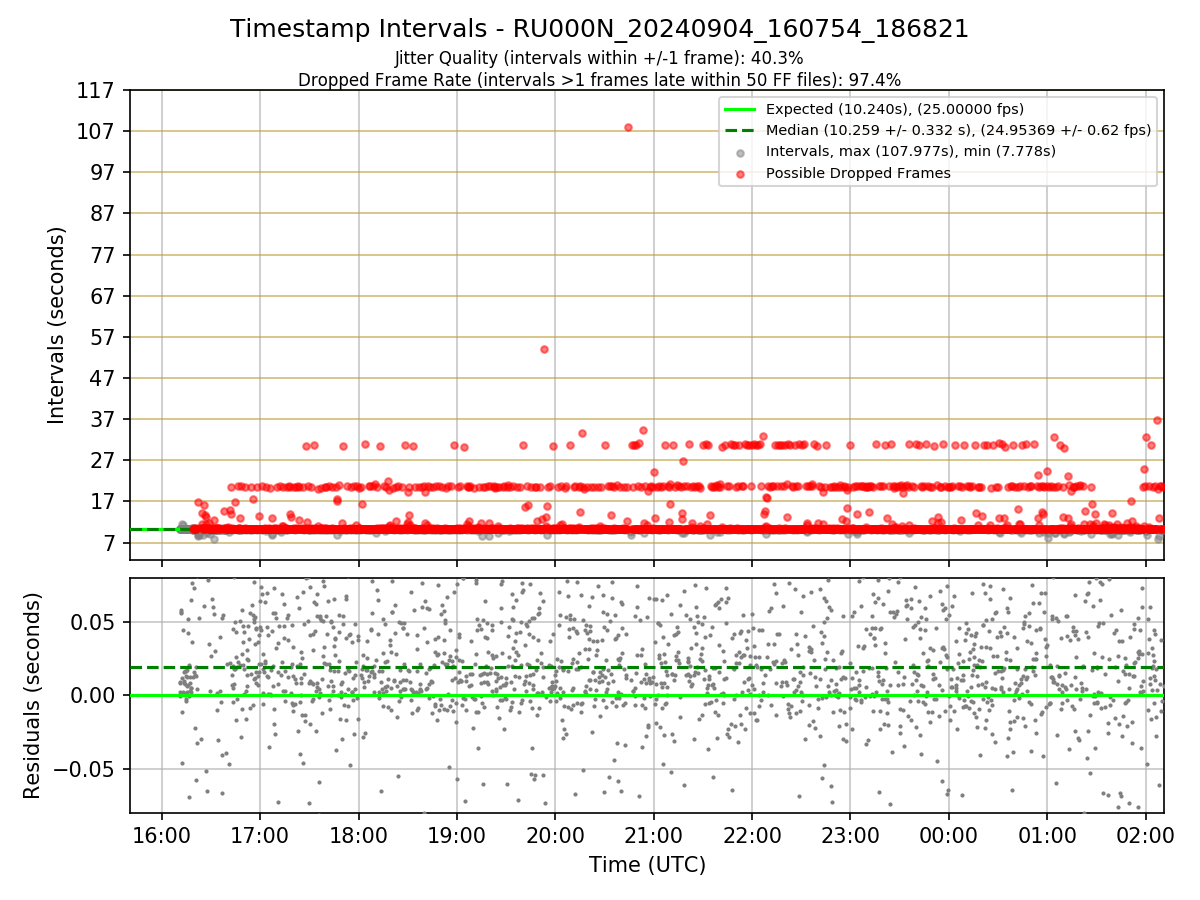Click x-axis tick label '00:00'
1200x900 pixels.
click(948, 834)
